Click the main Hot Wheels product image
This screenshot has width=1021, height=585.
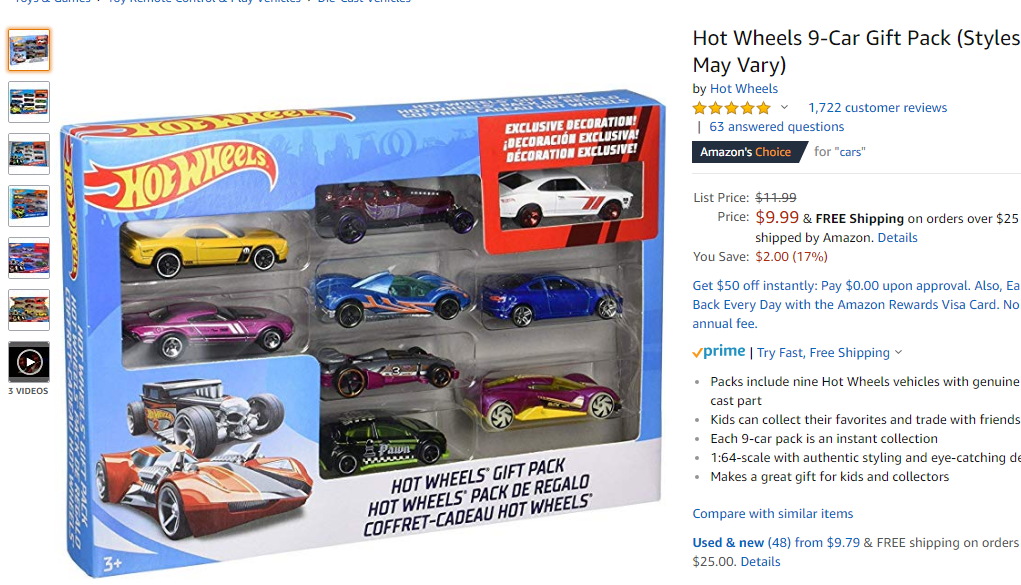click(x=363, y=332)
